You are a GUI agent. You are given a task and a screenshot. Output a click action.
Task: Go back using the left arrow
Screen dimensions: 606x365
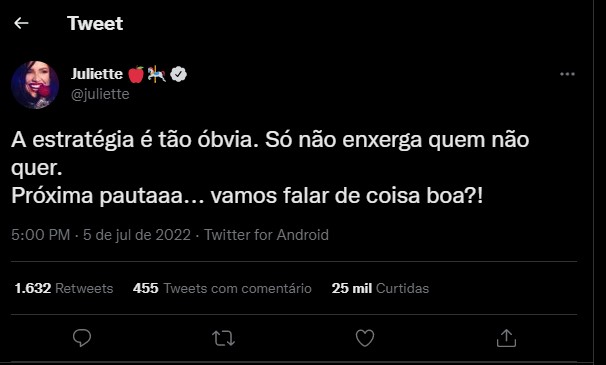(21, 23)
